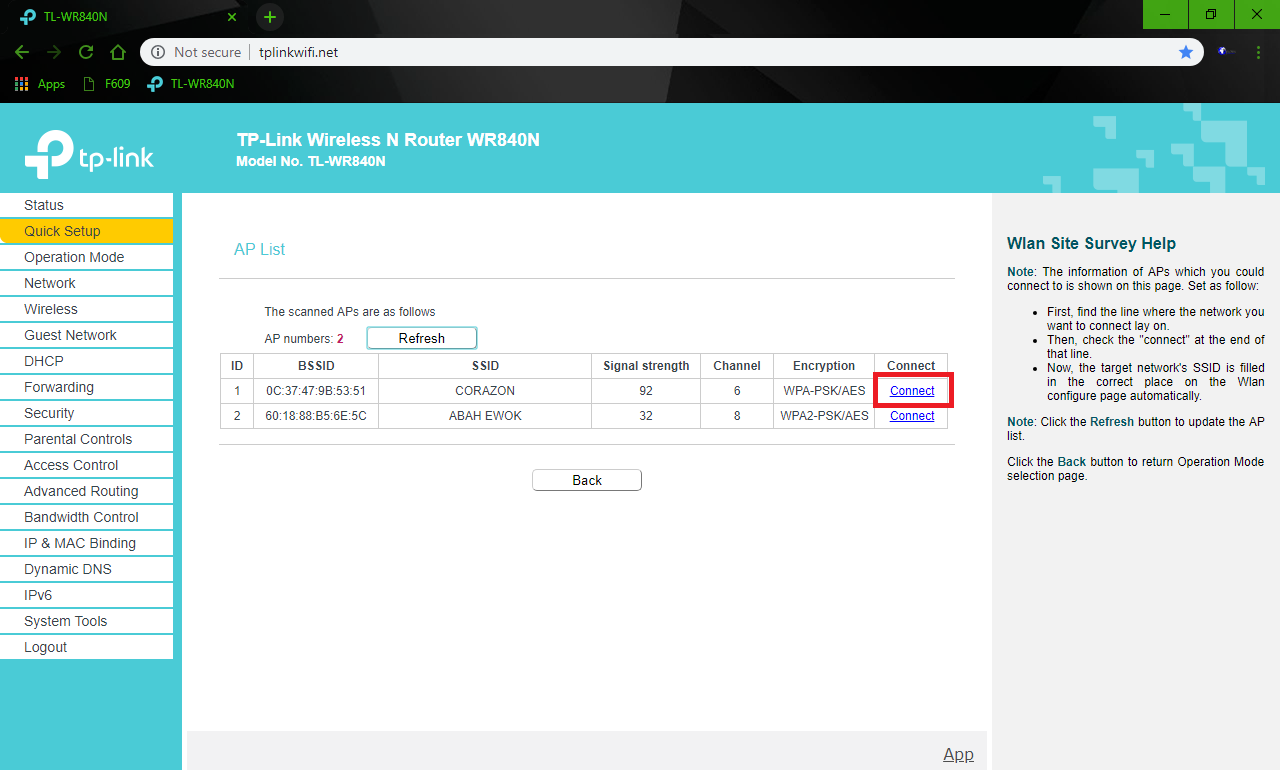Click the Refresh button for AP list

(422, 338)
